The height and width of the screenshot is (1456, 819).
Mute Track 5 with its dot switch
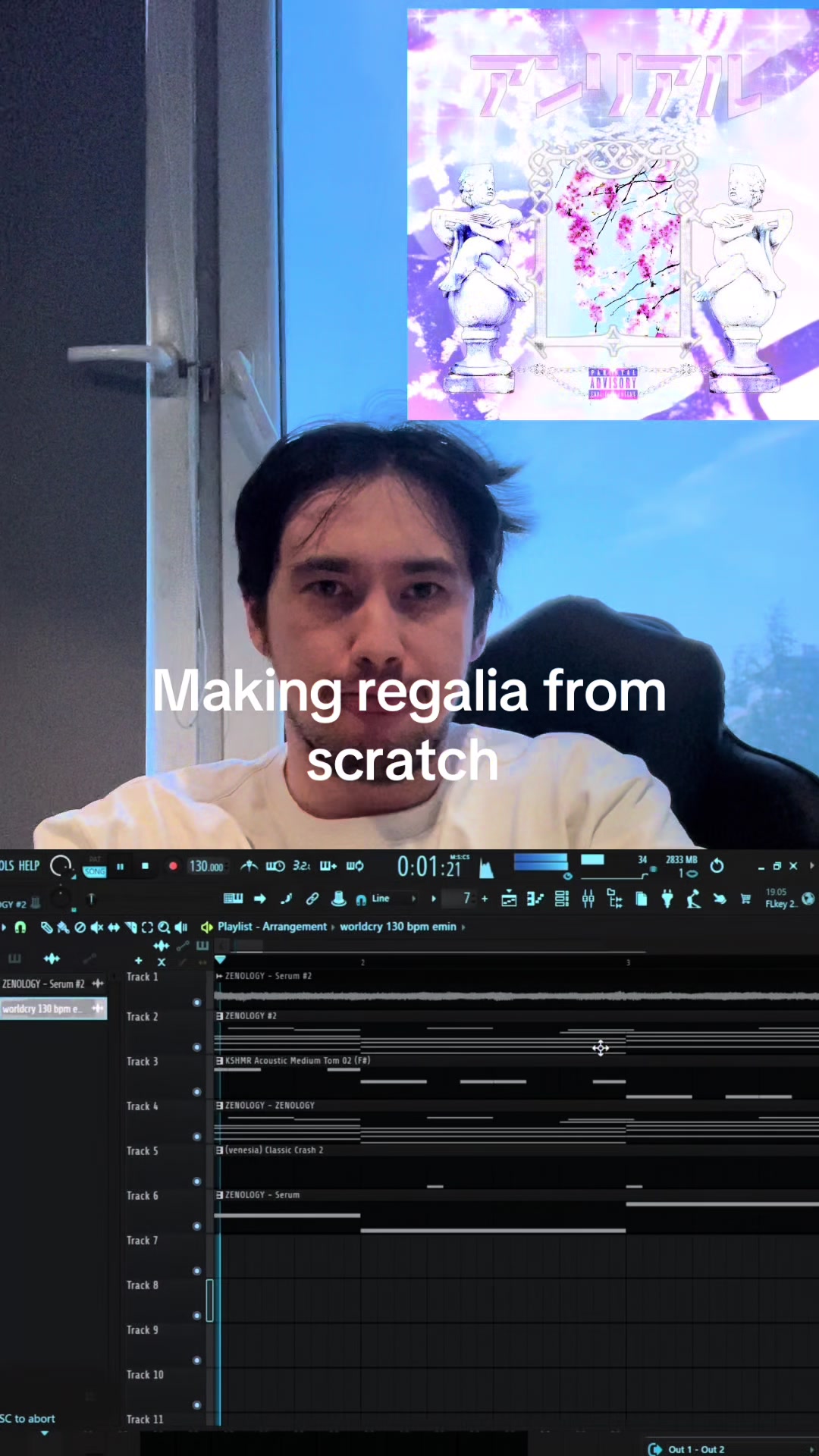tap(197, 1181)
